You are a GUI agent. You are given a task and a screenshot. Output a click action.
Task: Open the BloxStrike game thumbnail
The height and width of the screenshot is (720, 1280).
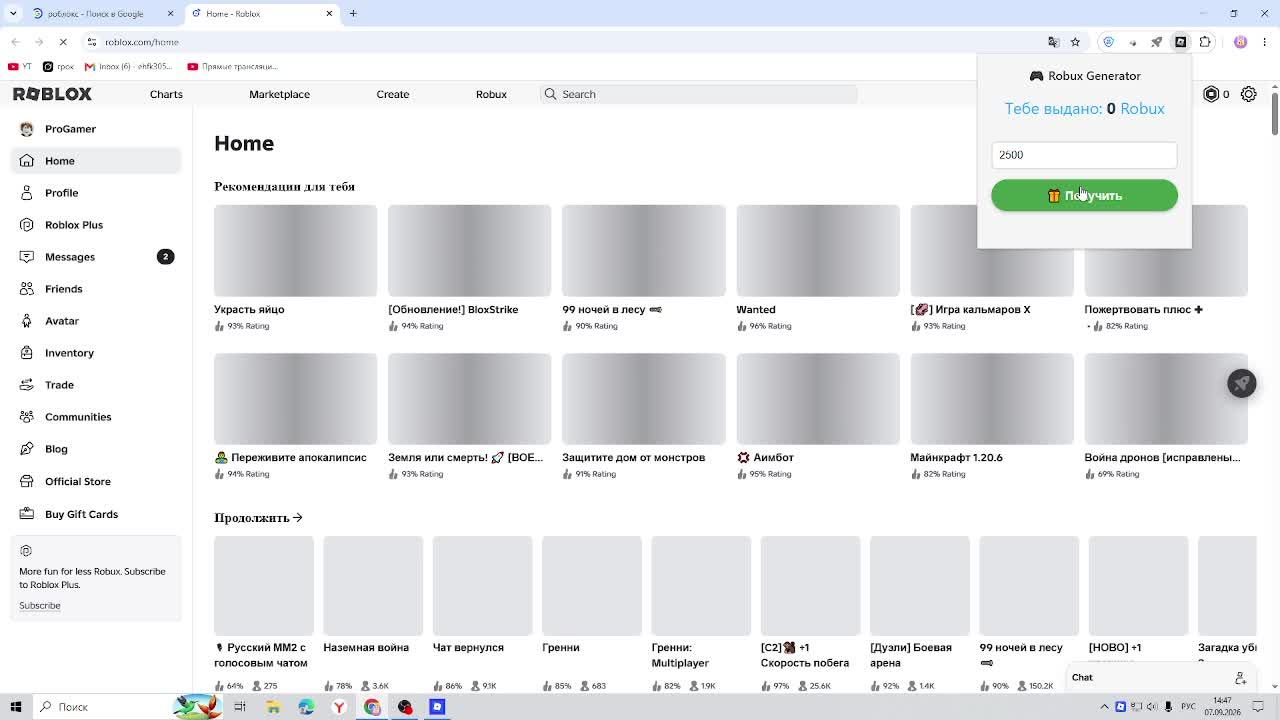pos(469,251)
